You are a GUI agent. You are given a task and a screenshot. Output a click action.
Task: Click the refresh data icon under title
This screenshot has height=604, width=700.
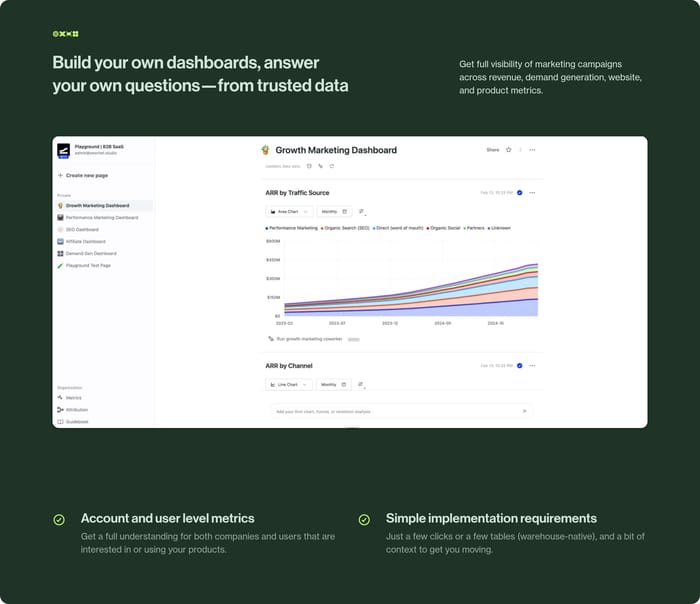[332, 166]
